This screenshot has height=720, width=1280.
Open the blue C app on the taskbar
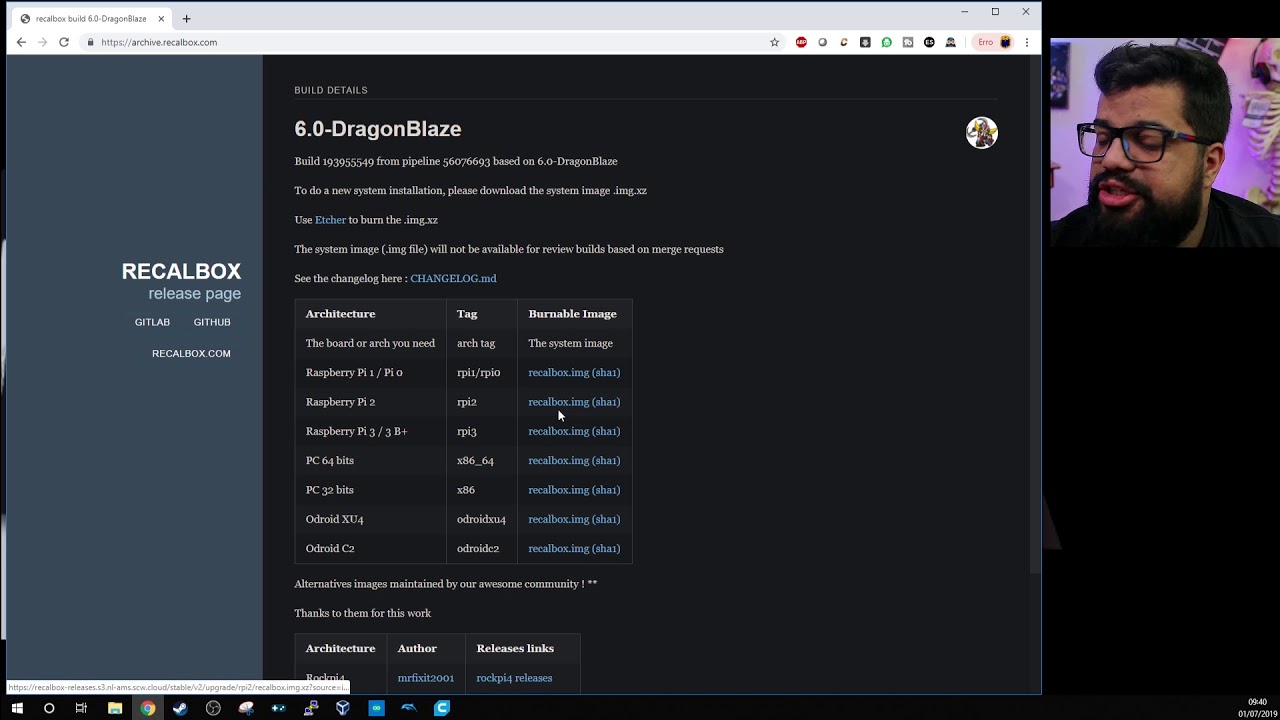pos(442,708)
